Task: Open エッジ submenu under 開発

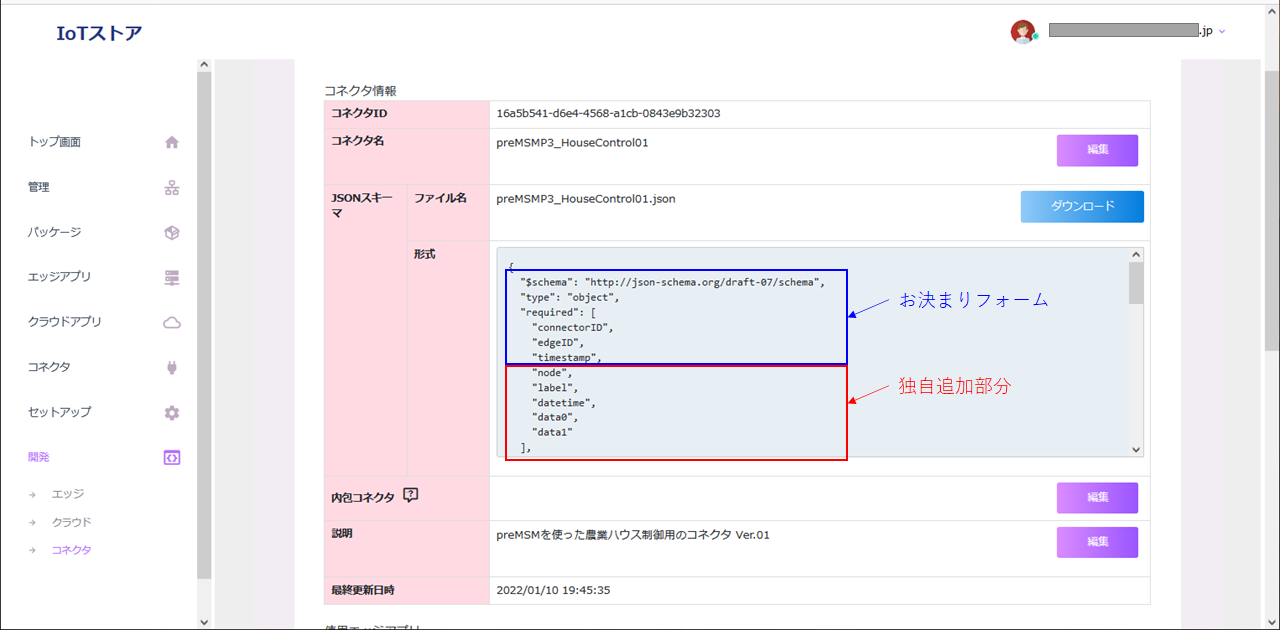Action: 68,494
